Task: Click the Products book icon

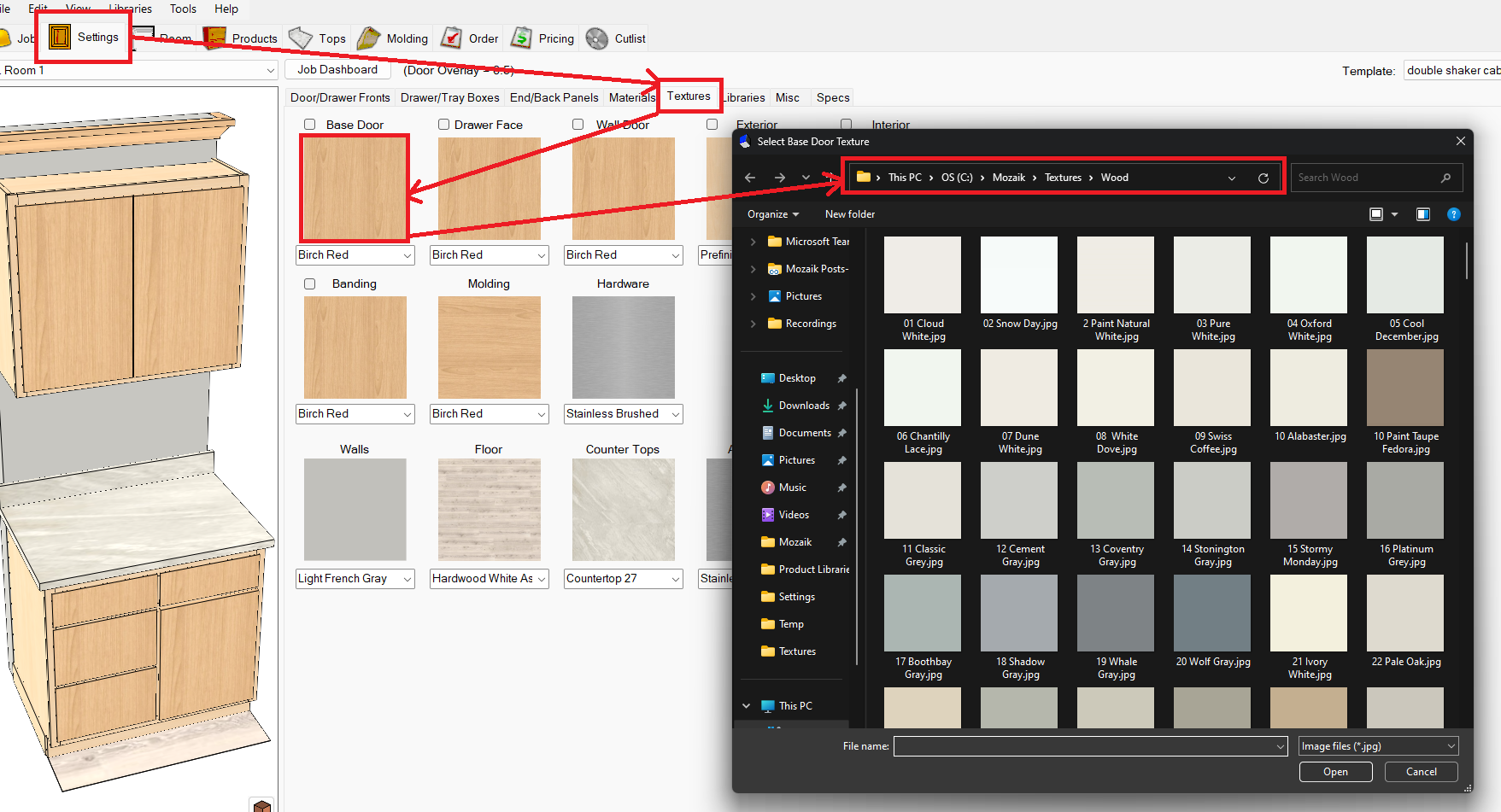Action: click(214, 38)
